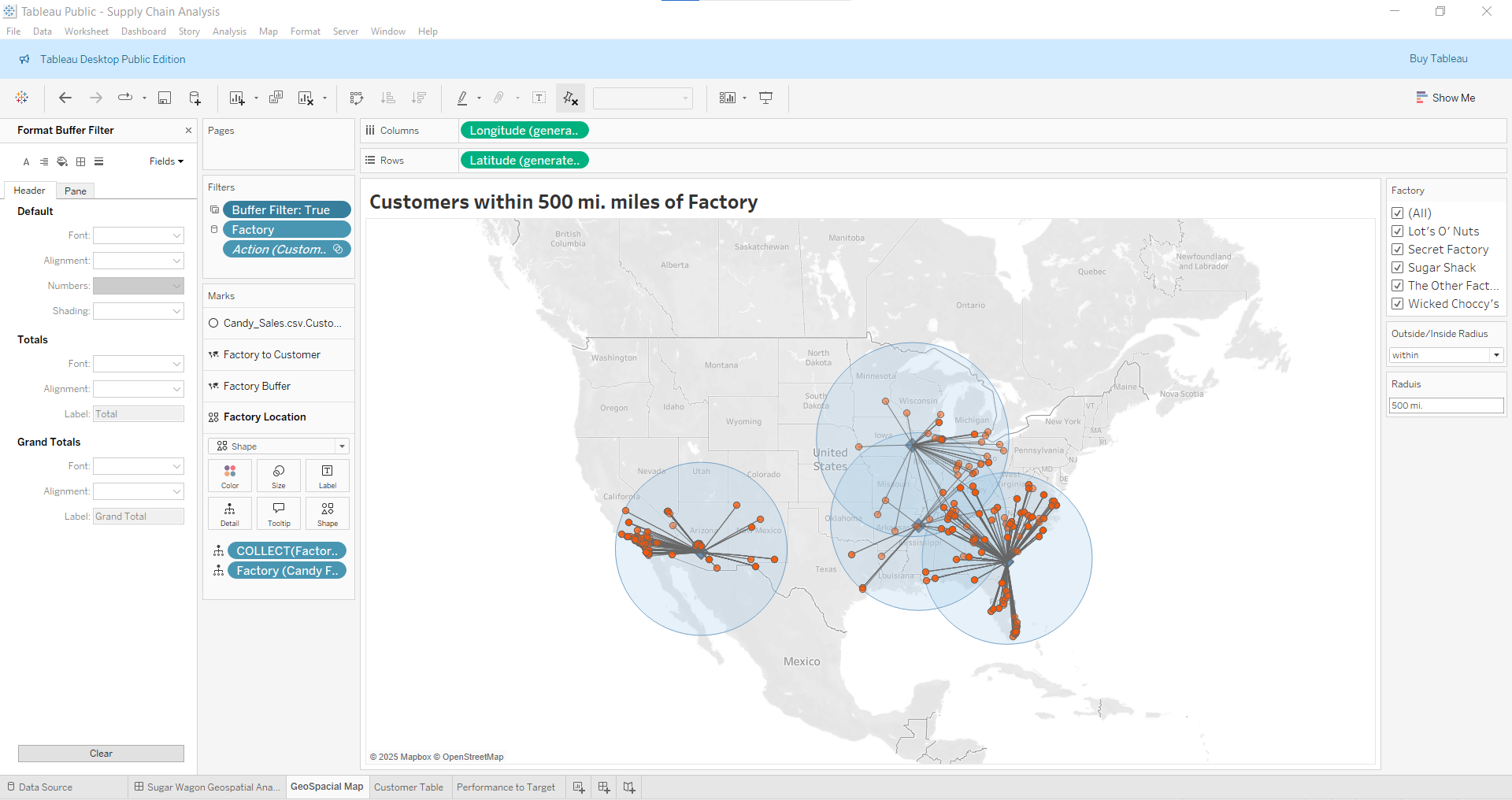Open the Map menu
Viewport: 1512px width, 800px height.
pyautogui.click(x=269, y=31)
